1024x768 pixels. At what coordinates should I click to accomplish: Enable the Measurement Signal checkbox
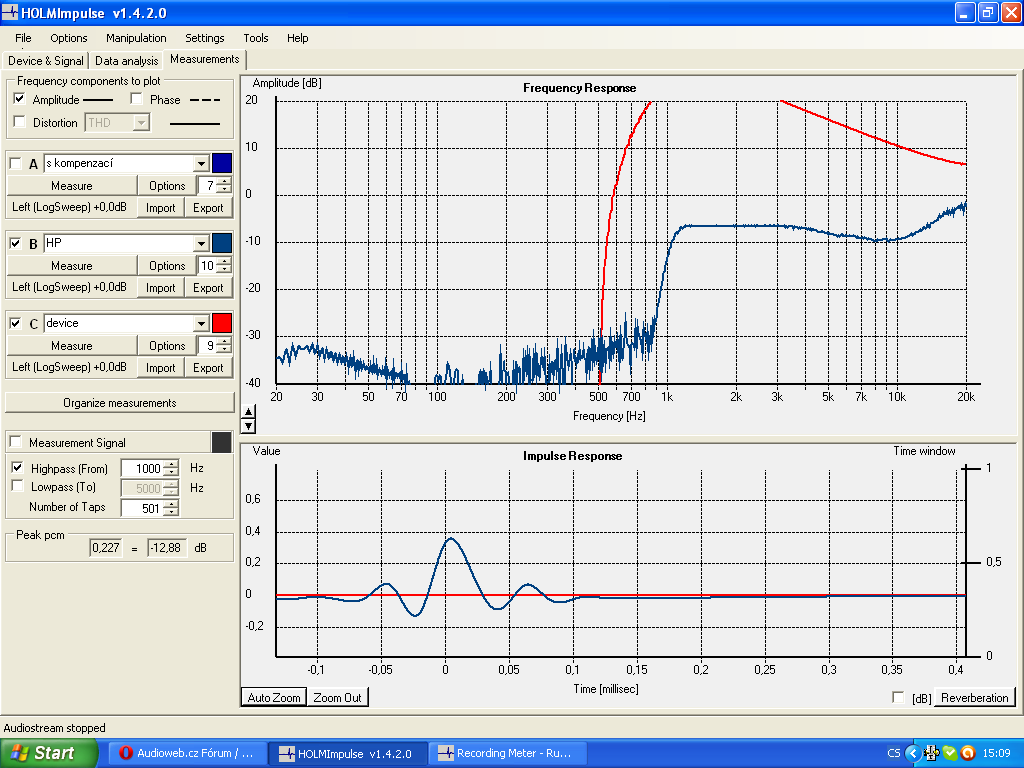coord(16,442)
